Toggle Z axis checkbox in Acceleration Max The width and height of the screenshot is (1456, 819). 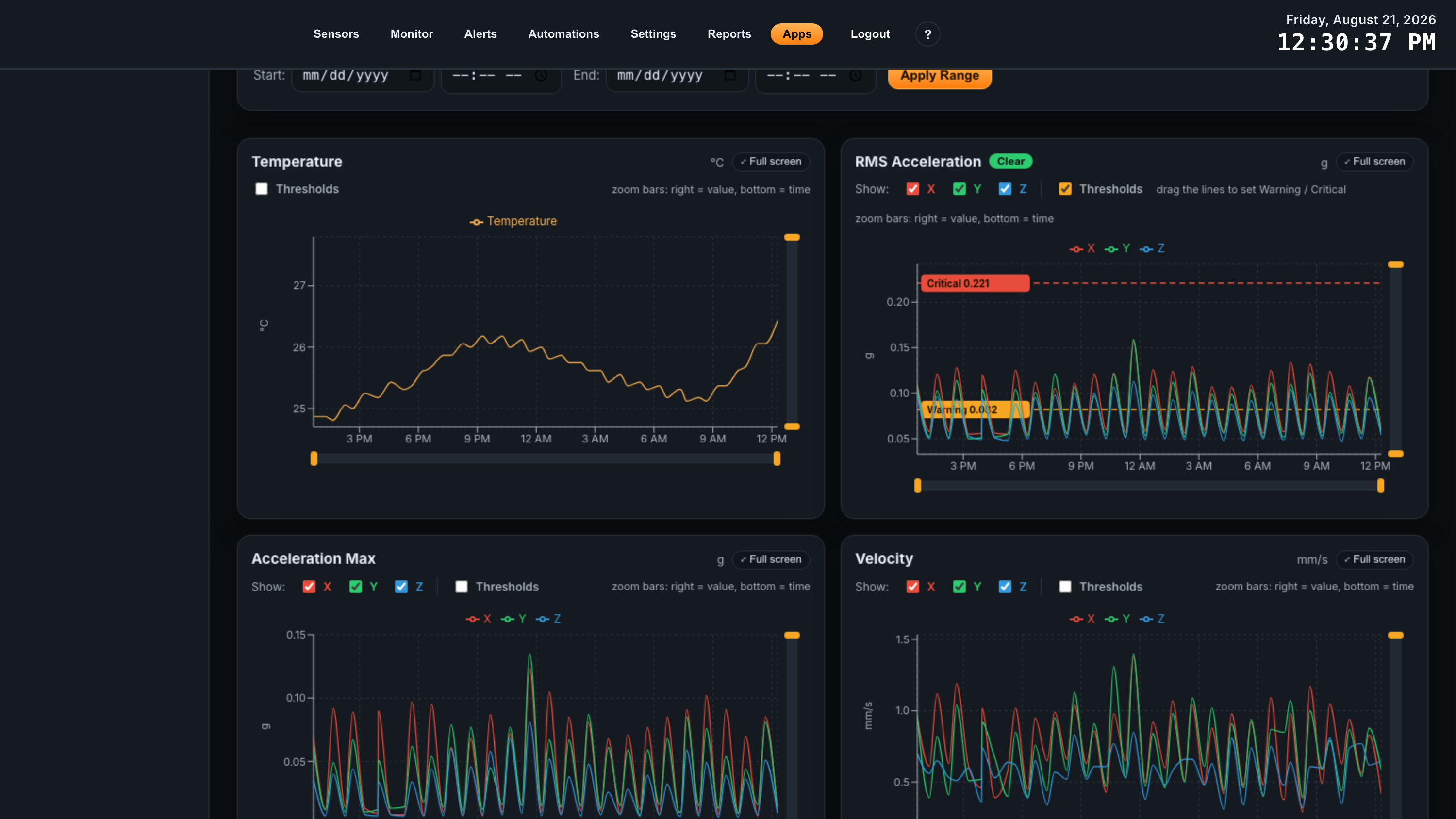tap(401, 587)
